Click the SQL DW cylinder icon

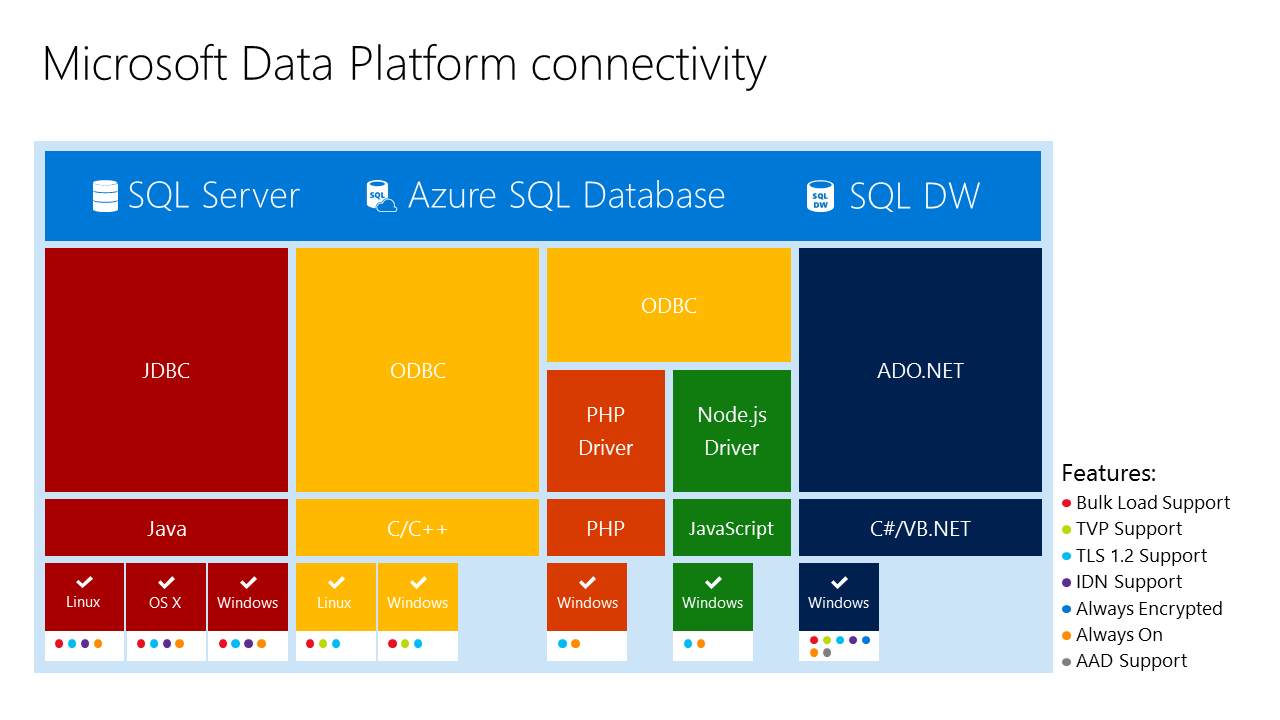[820, 196]
